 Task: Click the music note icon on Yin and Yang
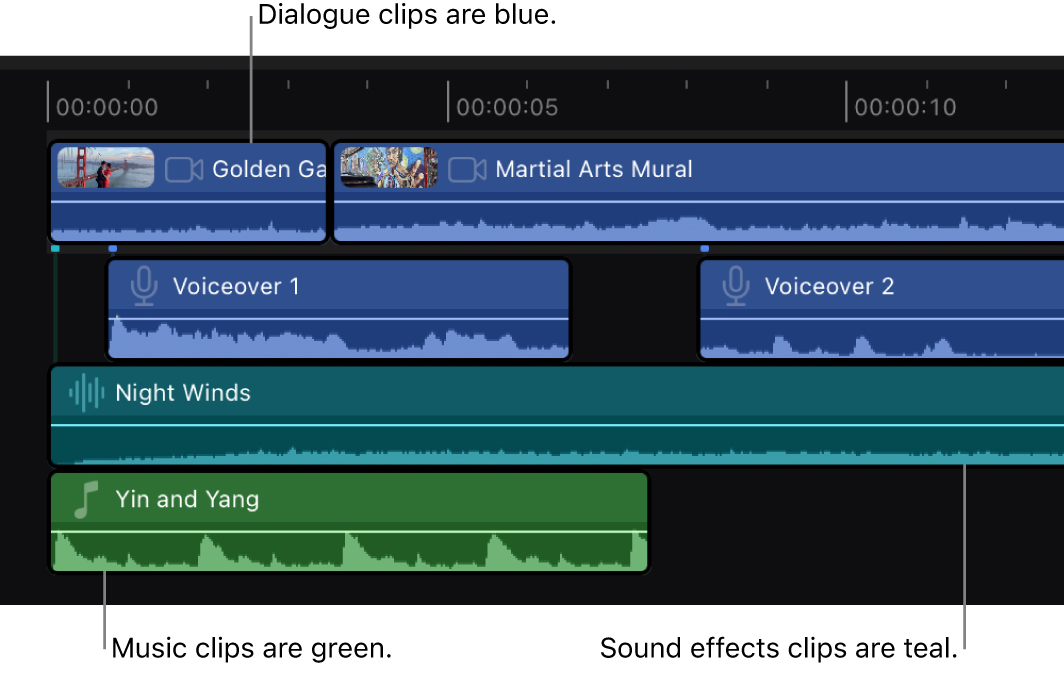pyautogui.click(x=86, y=498)
